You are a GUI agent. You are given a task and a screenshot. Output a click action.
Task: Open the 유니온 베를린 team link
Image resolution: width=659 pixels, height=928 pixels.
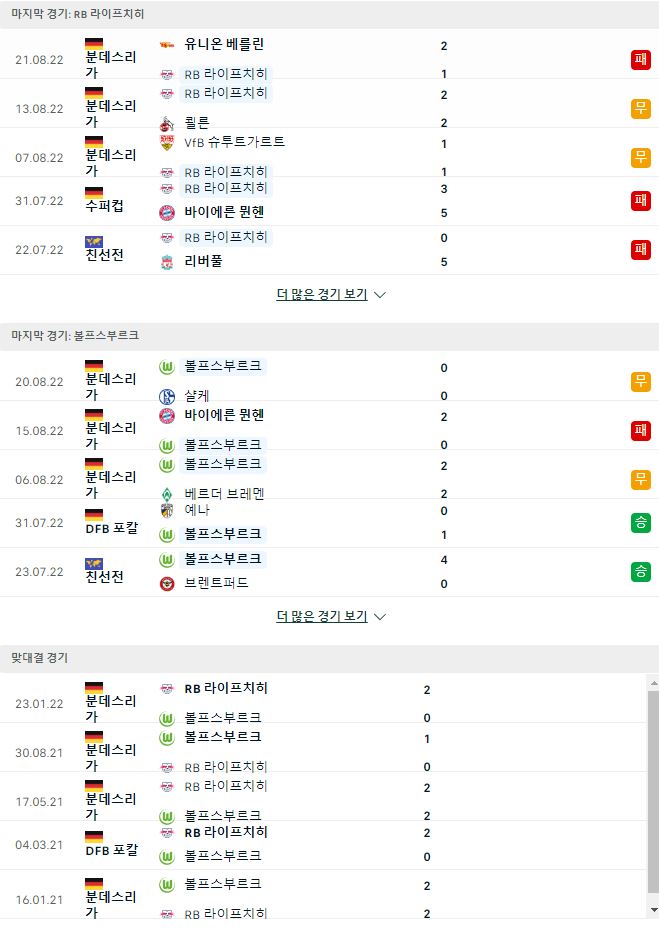tap(224, 44)
